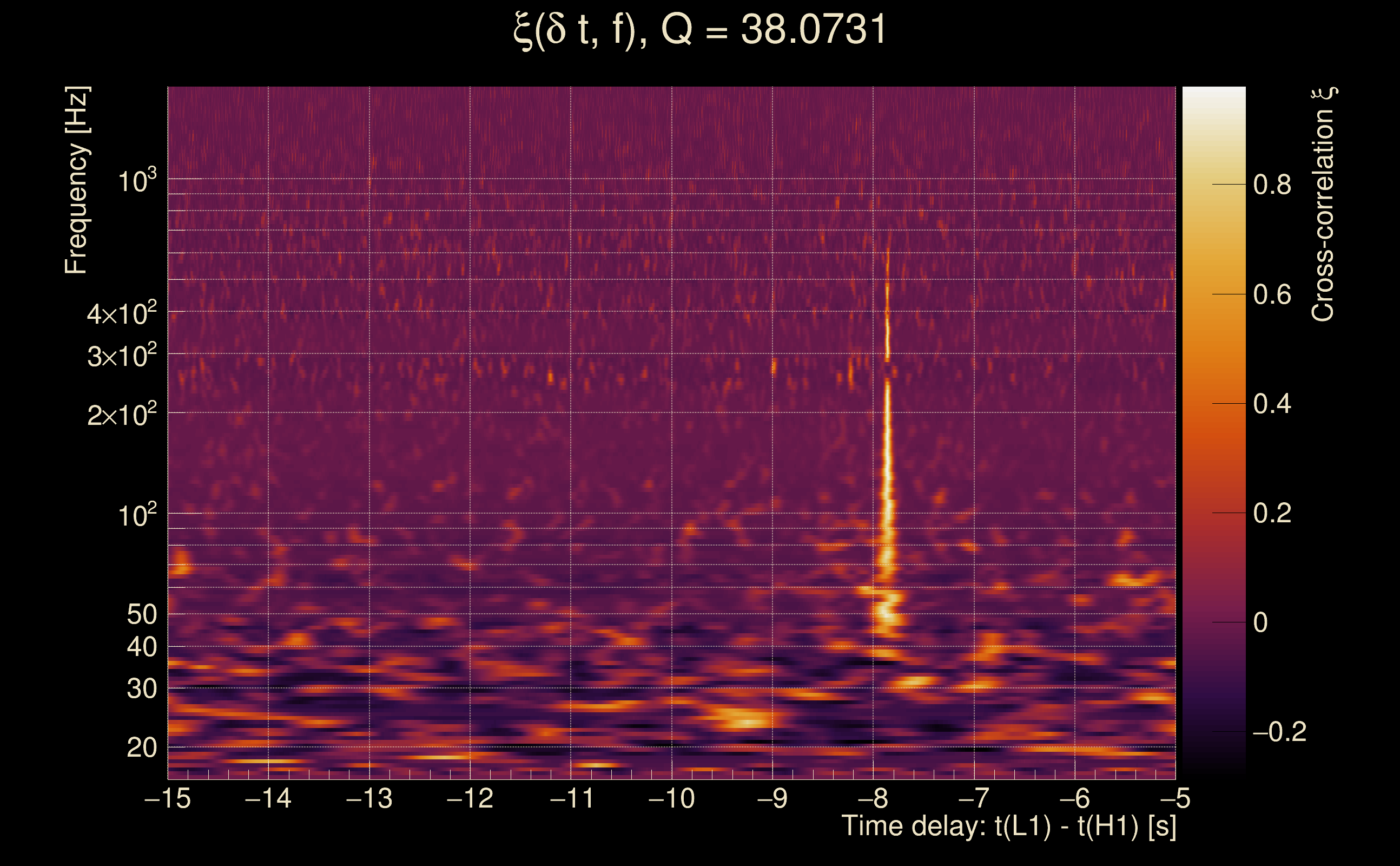
Task: Click the 4×10² frequency tick label
Action: (x=121, y=314)
